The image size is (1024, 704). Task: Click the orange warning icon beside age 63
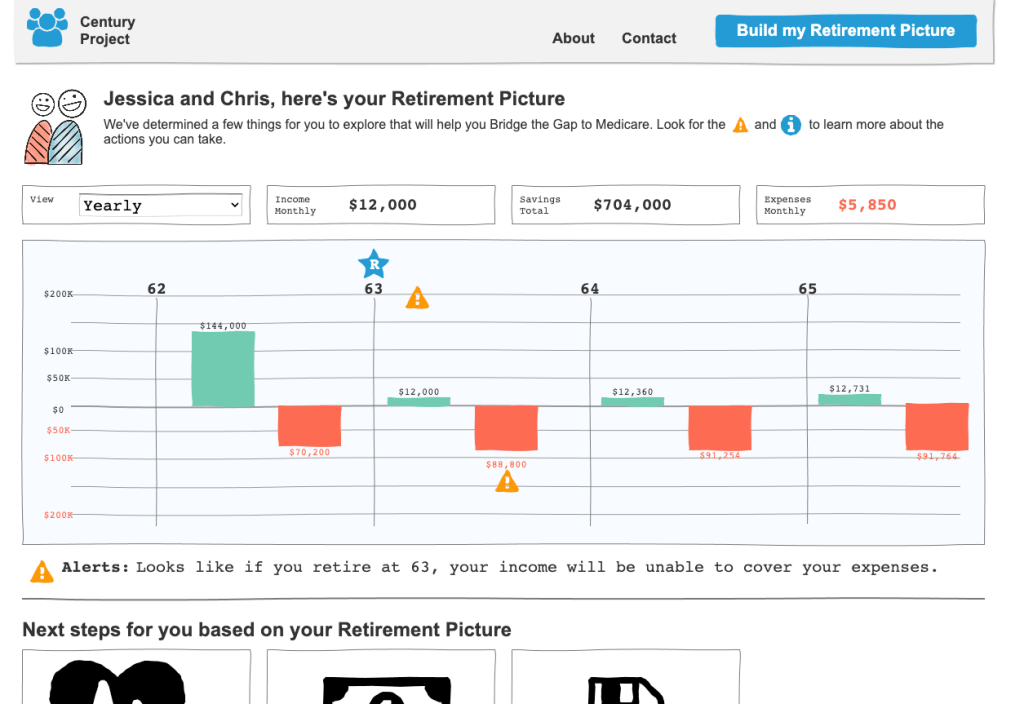417,298
